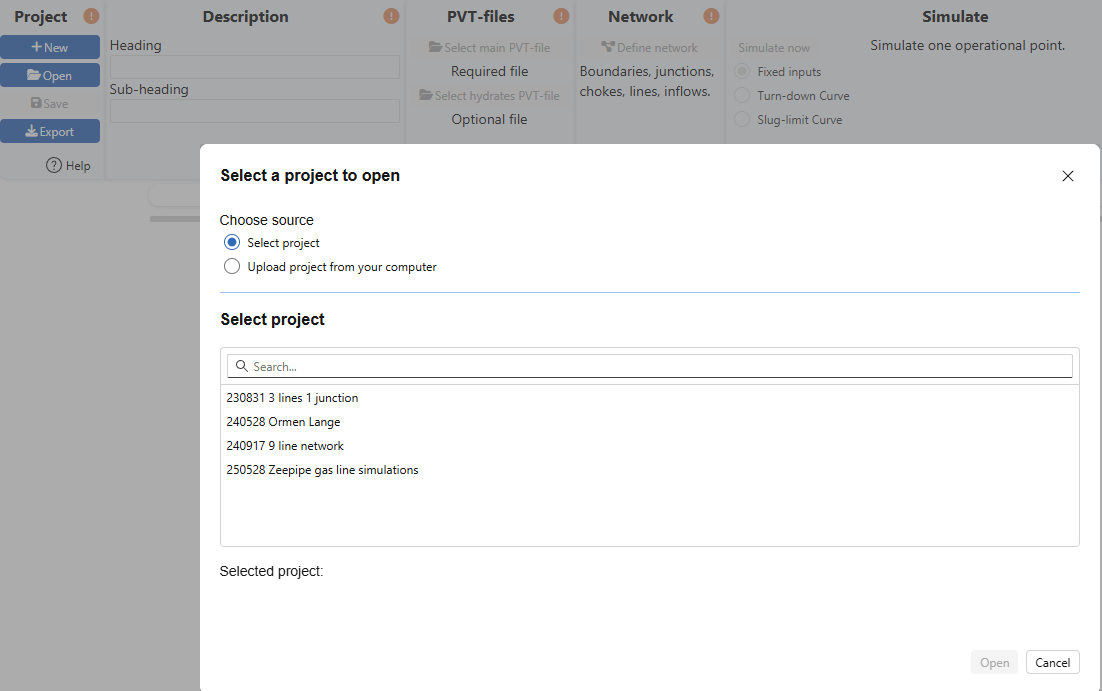The image size is (1102, 691).
Task: Click the Project warning indicator icon
Action: pos(91,15)
